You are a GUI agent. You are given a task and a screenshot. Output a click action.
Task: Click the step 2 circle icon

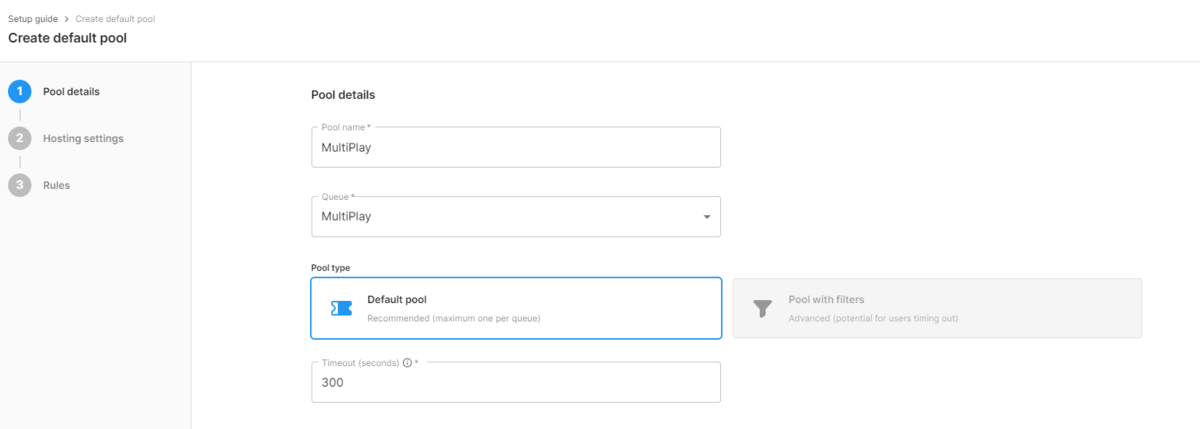point(20,138)
